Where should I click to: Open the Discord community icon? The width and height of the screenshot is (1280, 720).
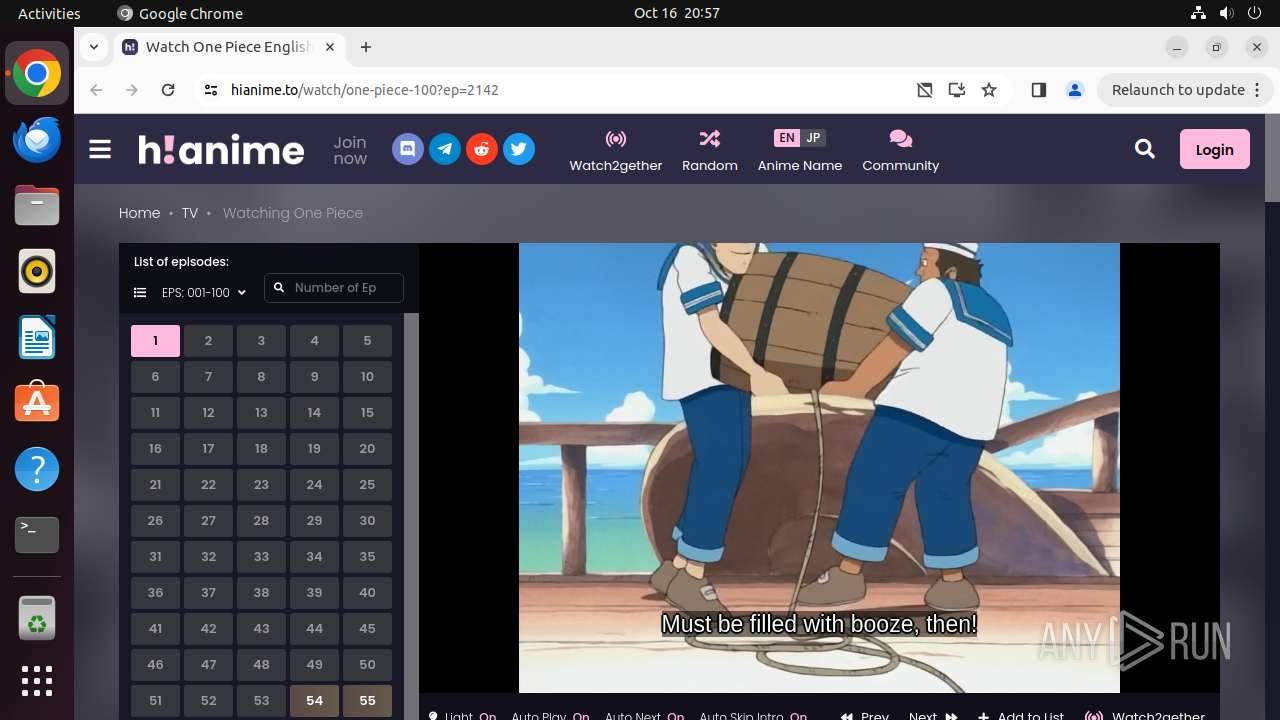tap(407, 149)
